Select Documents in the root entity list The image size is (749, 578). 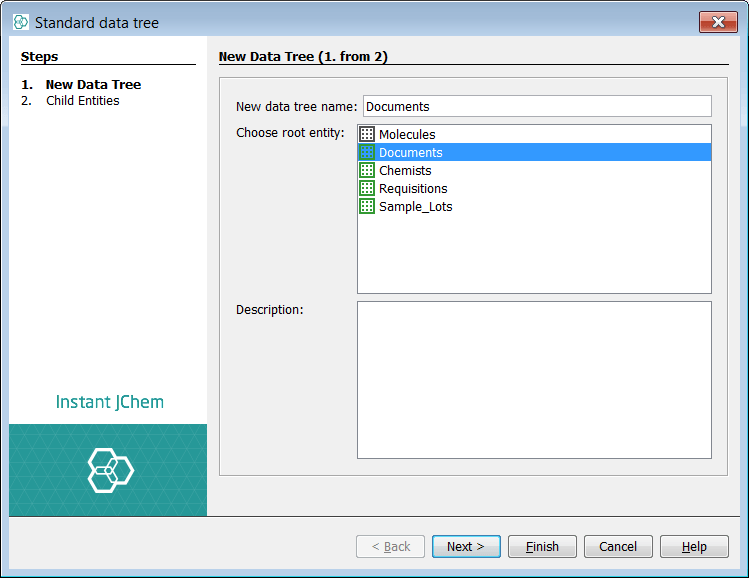410,152
